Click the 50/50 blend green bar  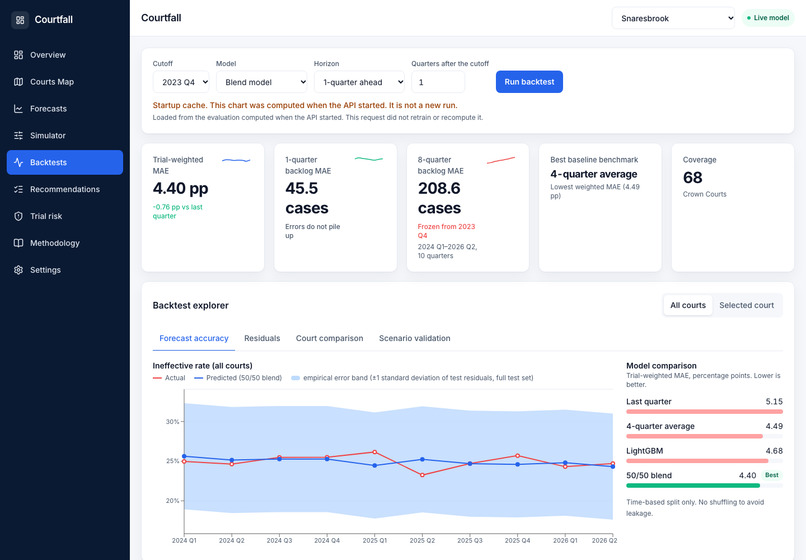pos(693,485)
